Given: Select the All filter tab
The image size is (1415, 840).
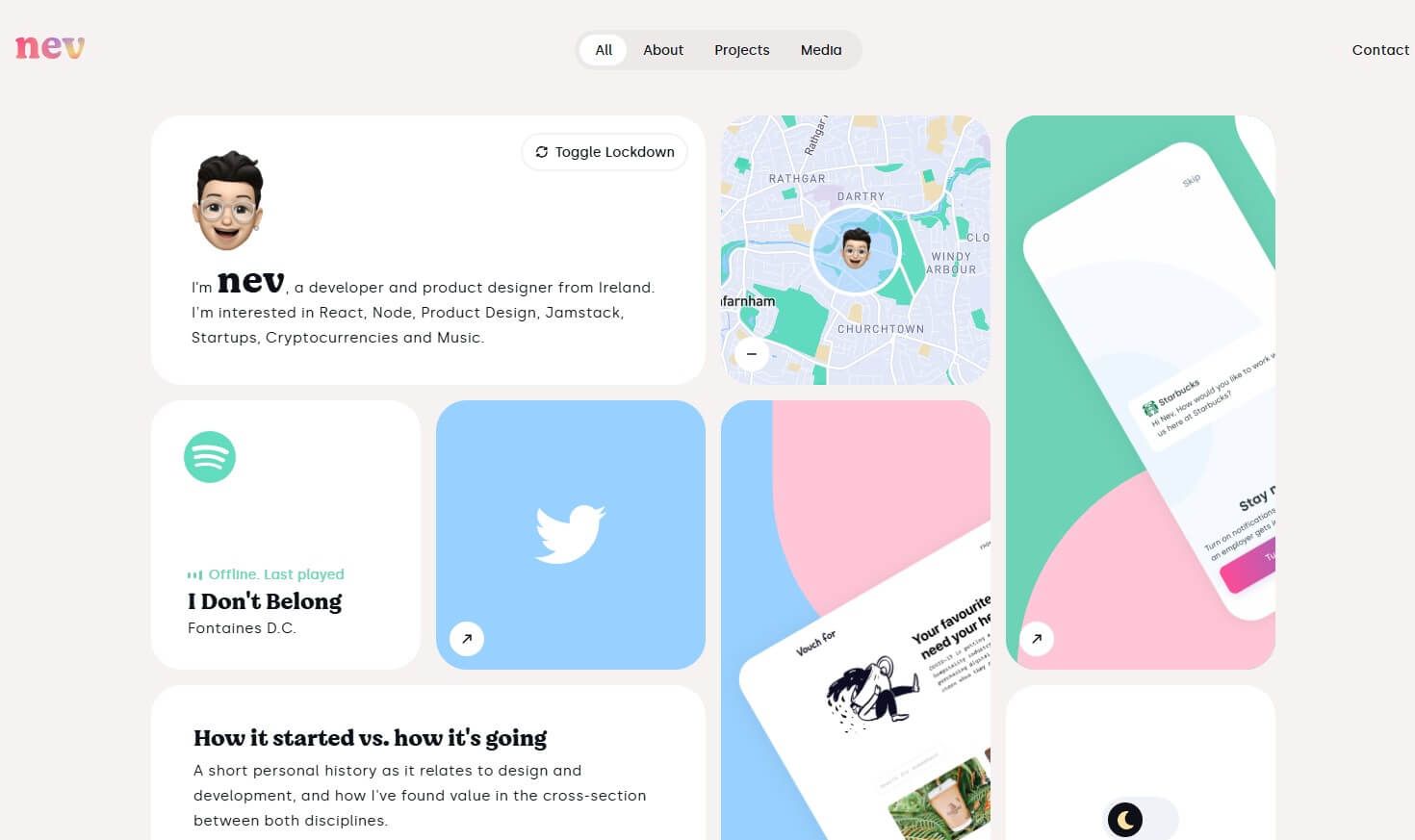Looking at the screenshot, I should pyautogui.click(x=604, y=50).
